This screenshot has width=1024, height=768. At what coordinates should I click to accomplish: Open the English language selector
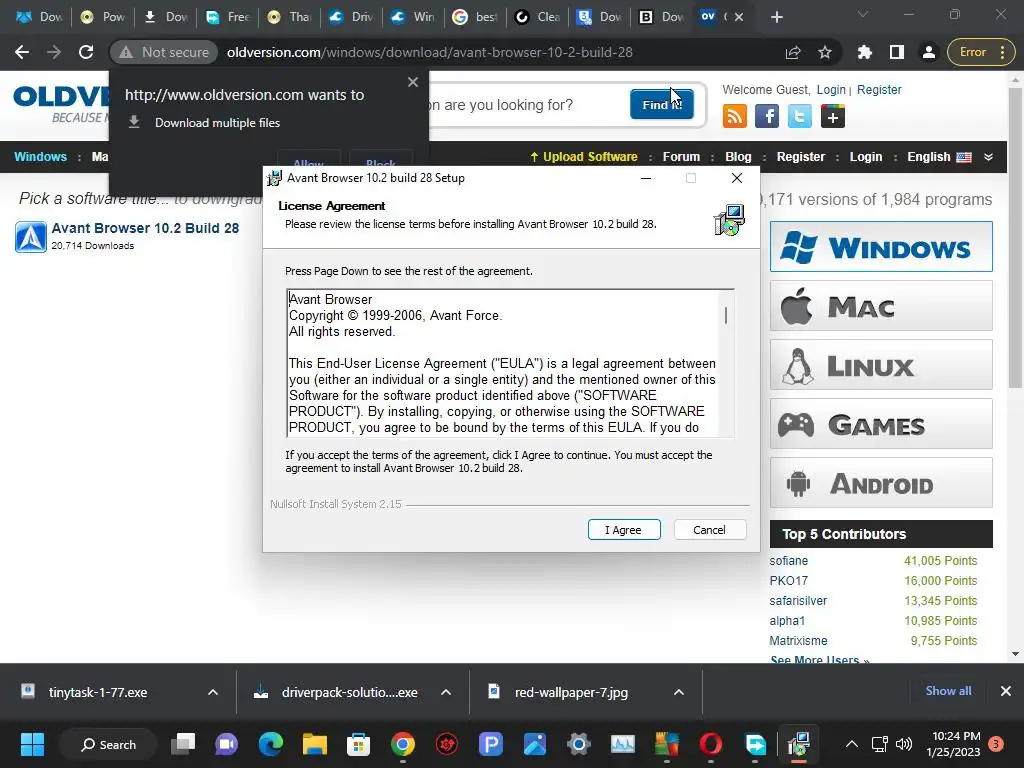[x=939, y=157]
